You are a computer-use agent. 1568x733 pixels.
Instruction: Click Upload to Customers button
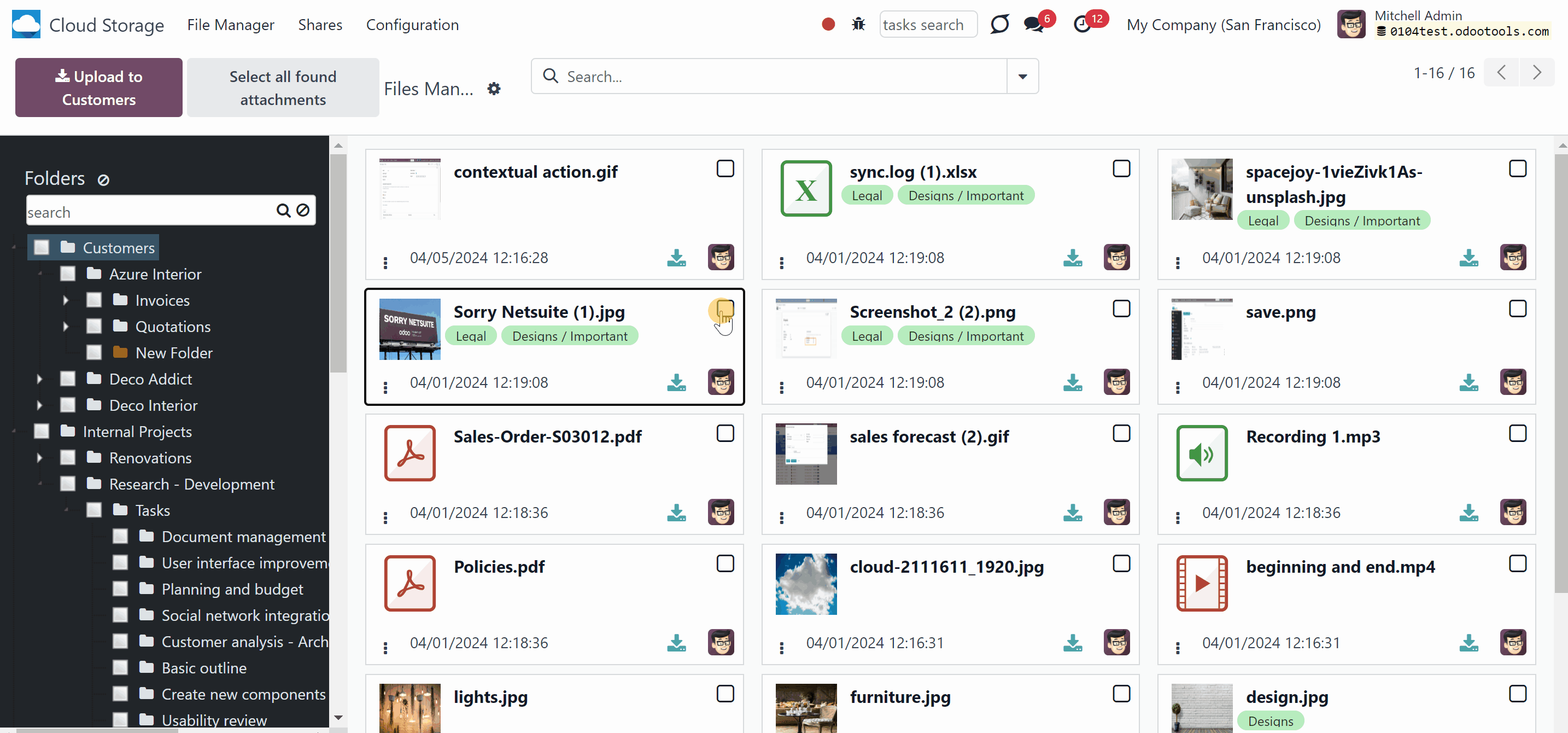coord(98,88)
